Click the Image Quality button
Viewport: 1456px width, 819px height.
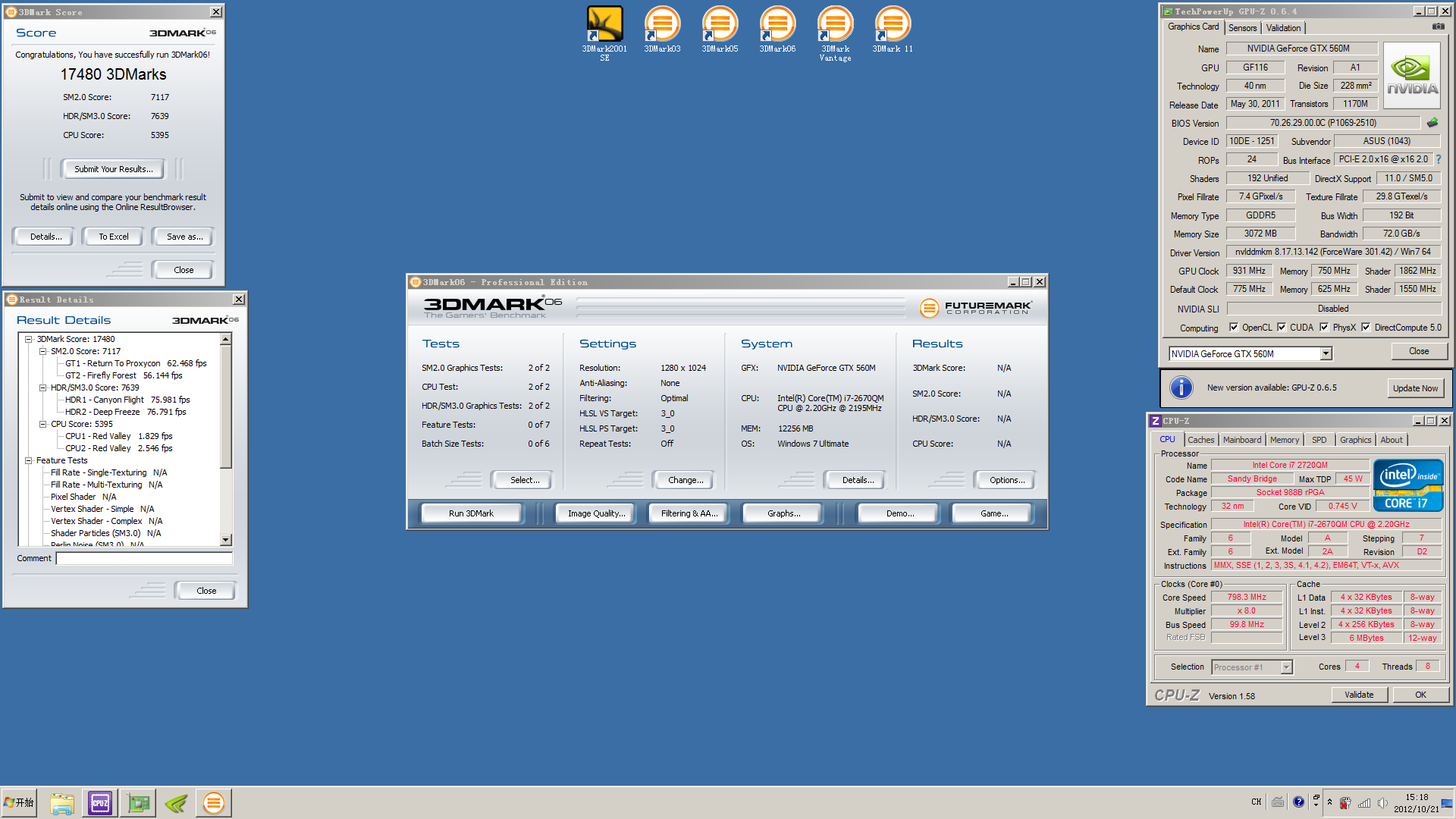pos(597,513)
